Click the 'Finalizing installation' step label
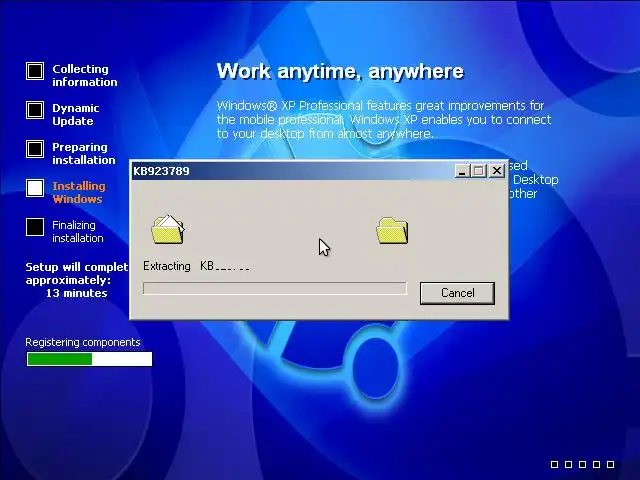Image resolution: width=640 pixels, height=480 pixels. (78, 231)
